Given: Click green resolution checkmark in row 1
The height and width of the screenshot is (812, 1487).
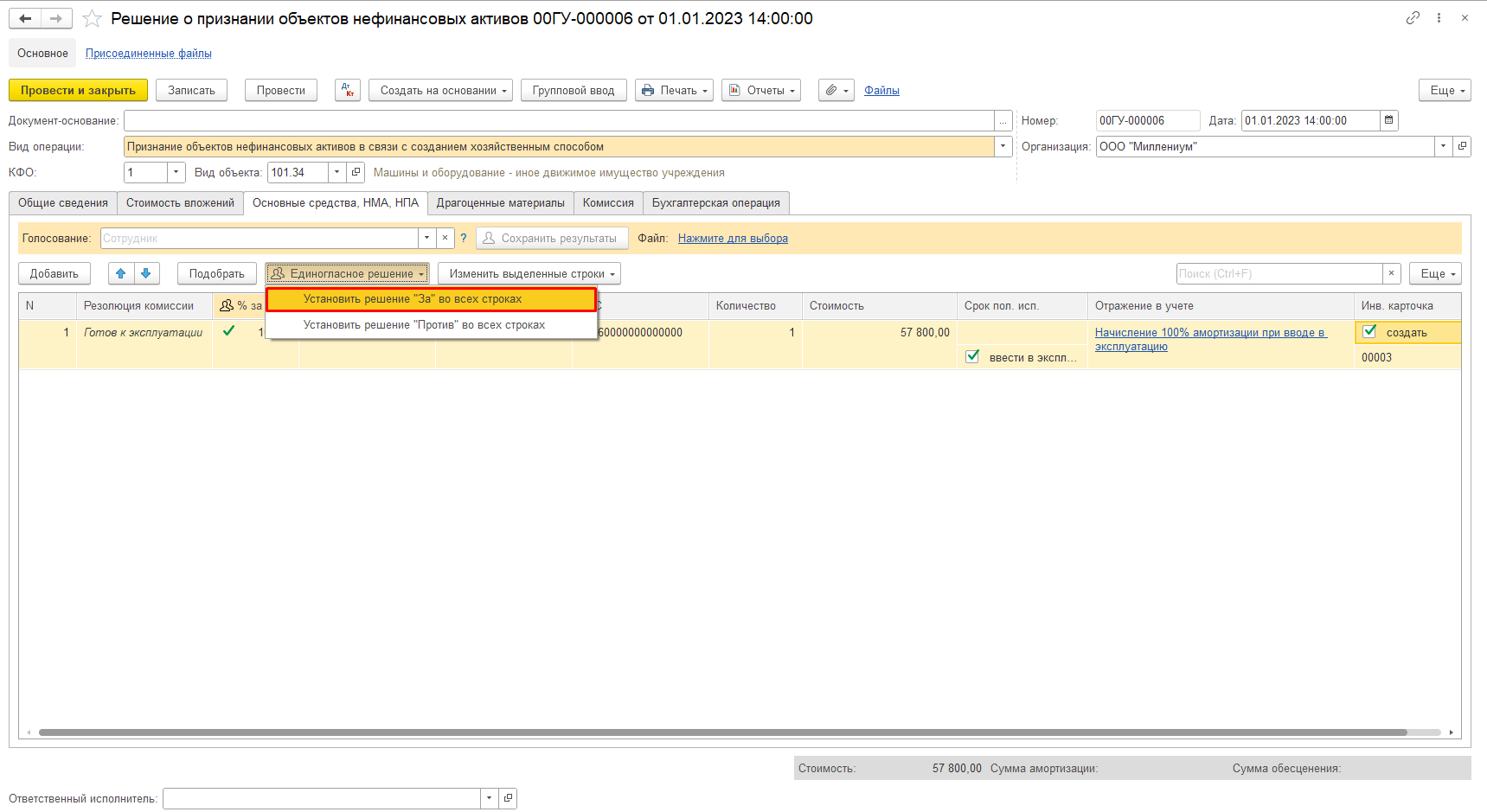Looking at the screenshot, I should click(228, 330).
